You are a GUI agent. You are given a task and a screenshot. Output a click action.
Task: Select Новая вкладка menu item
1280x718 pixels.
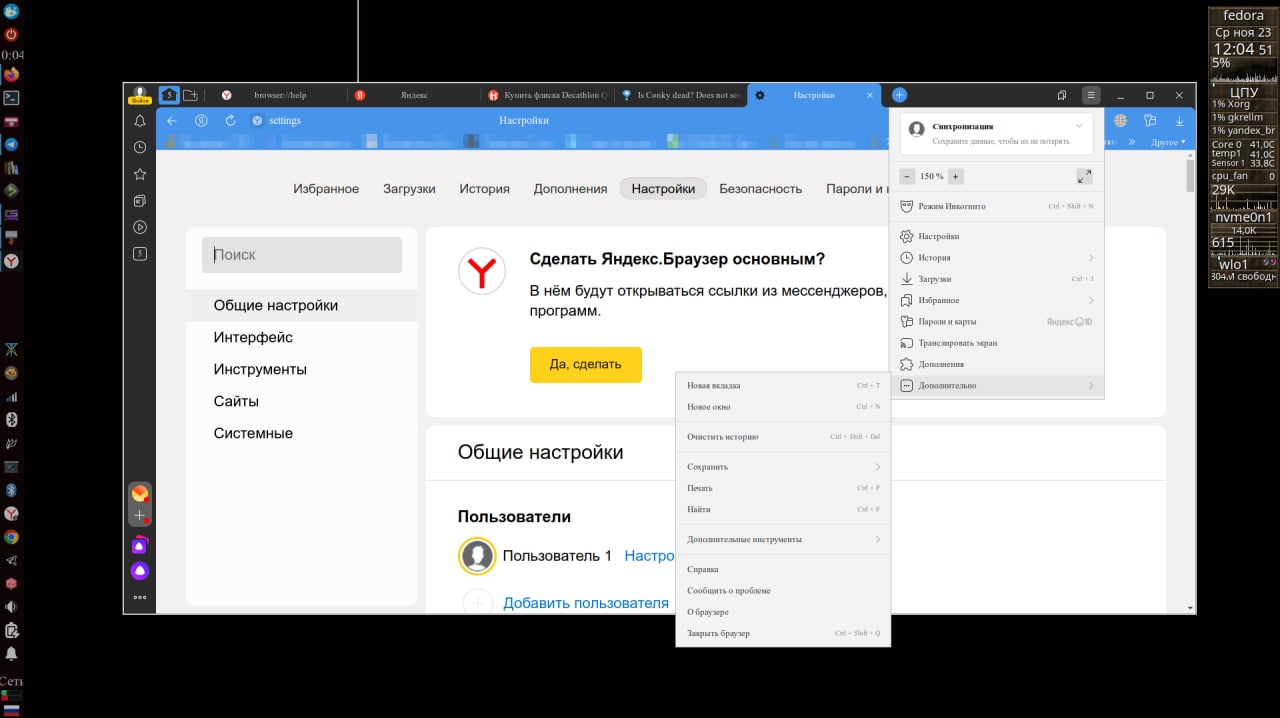(x=783, y=385)
